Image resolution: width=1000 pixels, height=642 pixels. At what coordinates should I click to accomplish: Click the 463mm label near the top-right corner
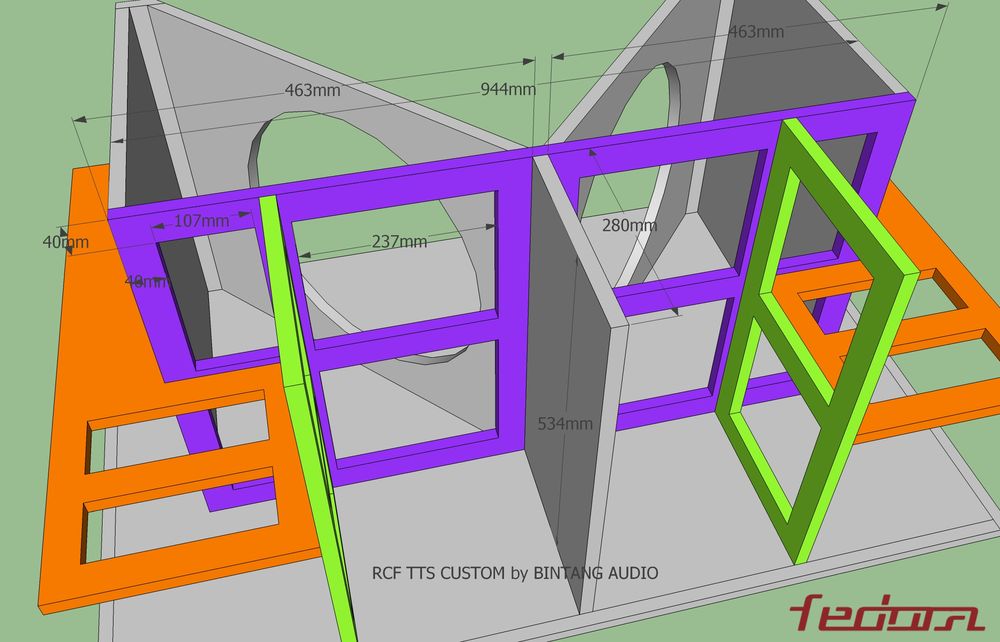[x=755, y=32]
